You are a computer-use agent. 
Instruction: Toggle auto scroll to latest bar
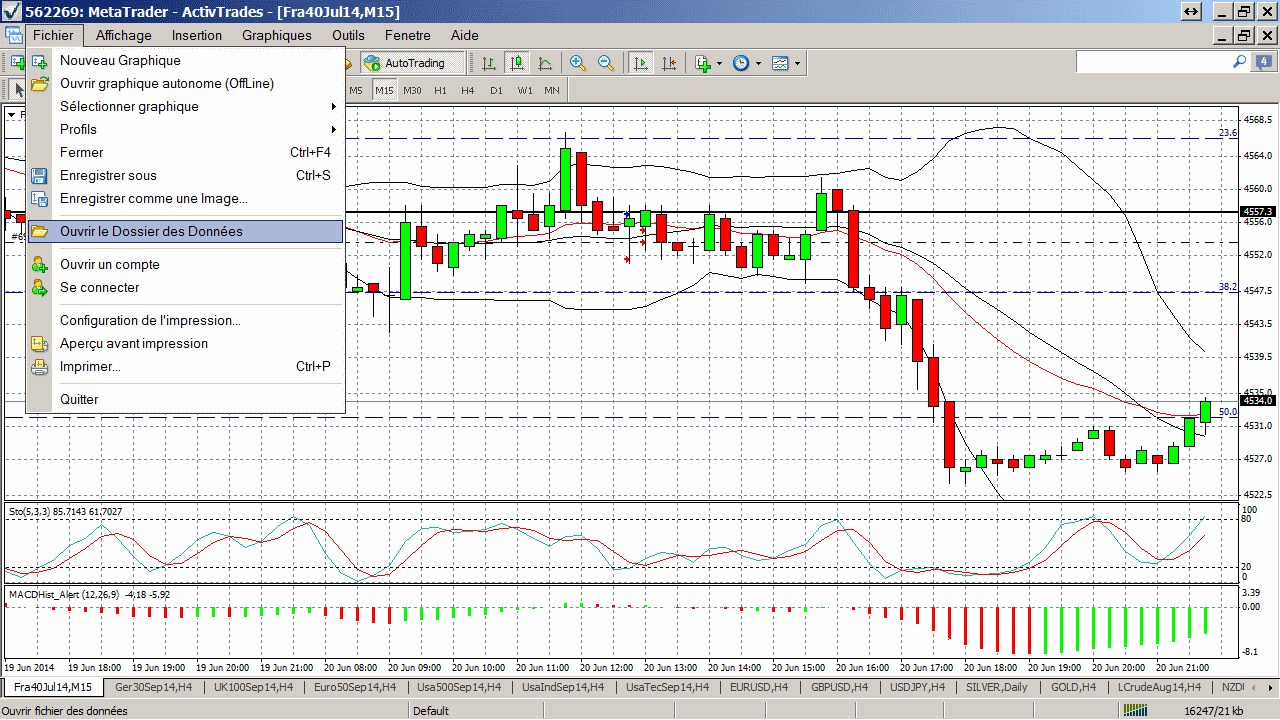[x=640, y=63]
